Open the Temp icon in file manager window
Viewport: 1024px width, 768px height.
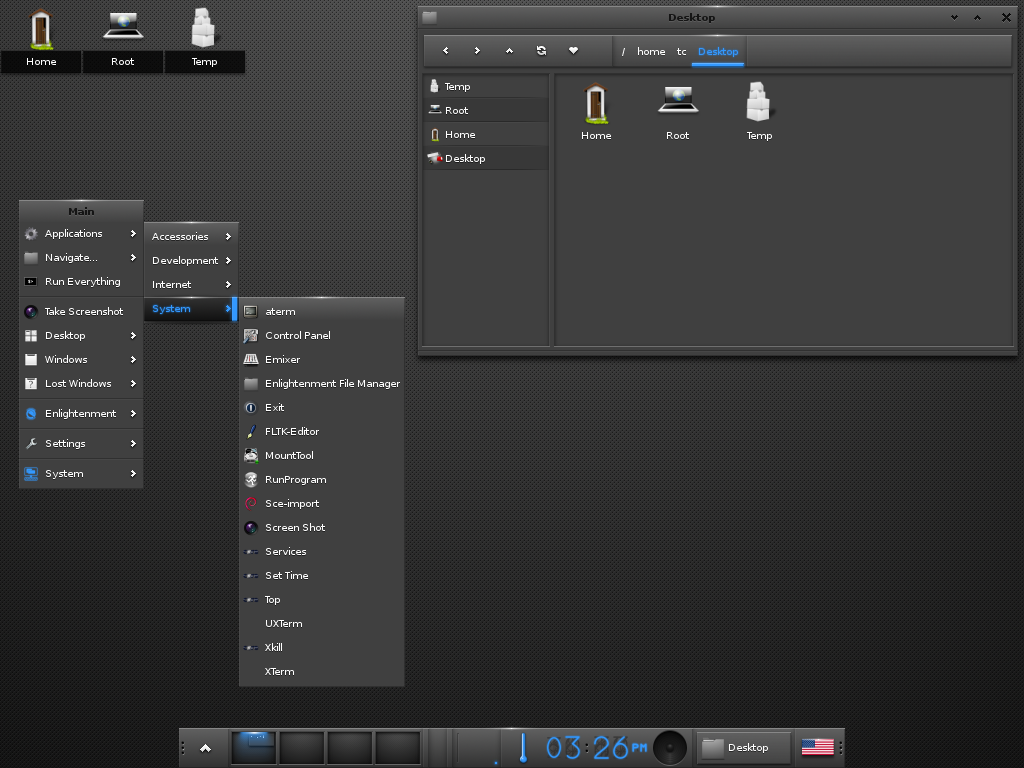point(759,111)
